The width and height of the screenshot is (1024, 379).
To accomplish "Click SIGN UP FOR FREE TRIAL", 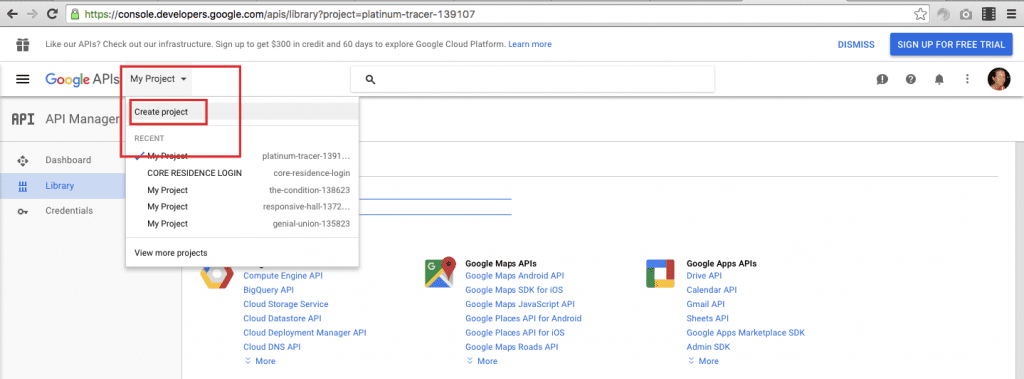I will (x=950, y=44).
